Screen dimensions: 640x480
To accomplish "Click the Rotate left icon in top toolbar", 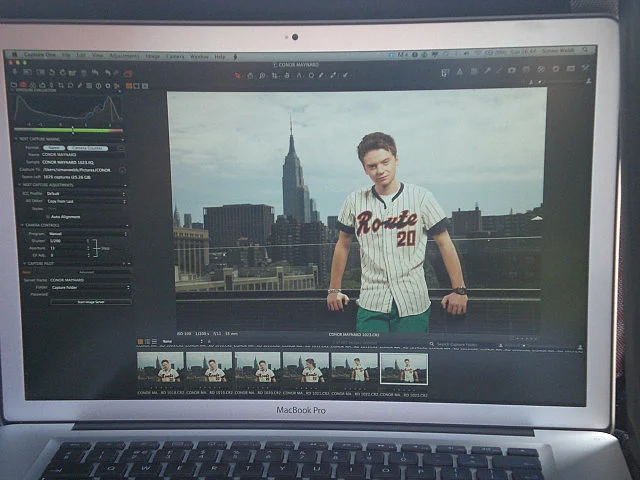I will click(52, 73).
